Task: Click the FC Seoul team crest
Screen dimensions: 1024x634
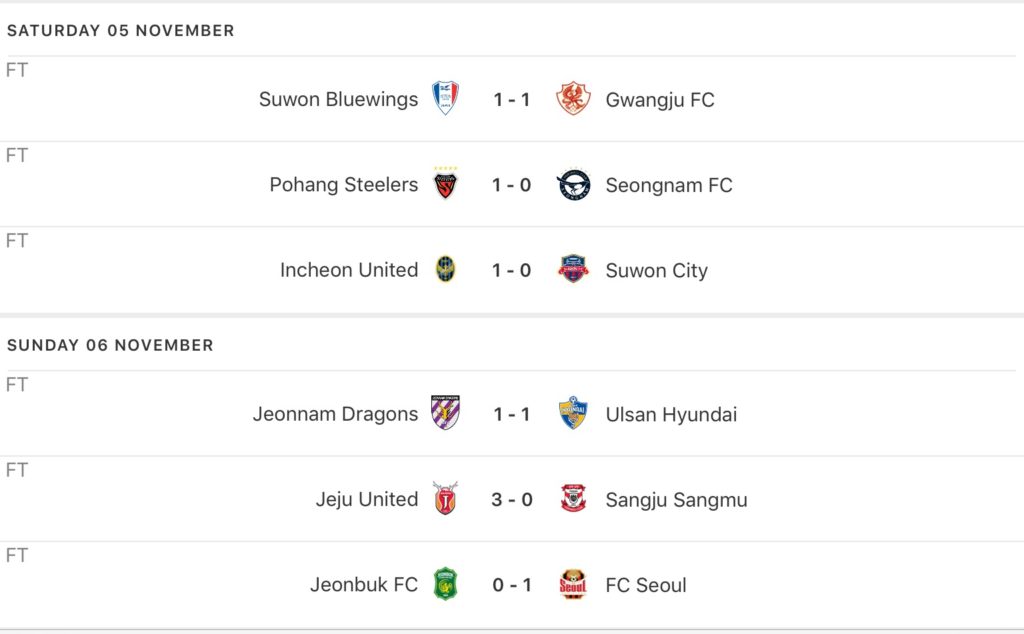Action: point(573,585)
